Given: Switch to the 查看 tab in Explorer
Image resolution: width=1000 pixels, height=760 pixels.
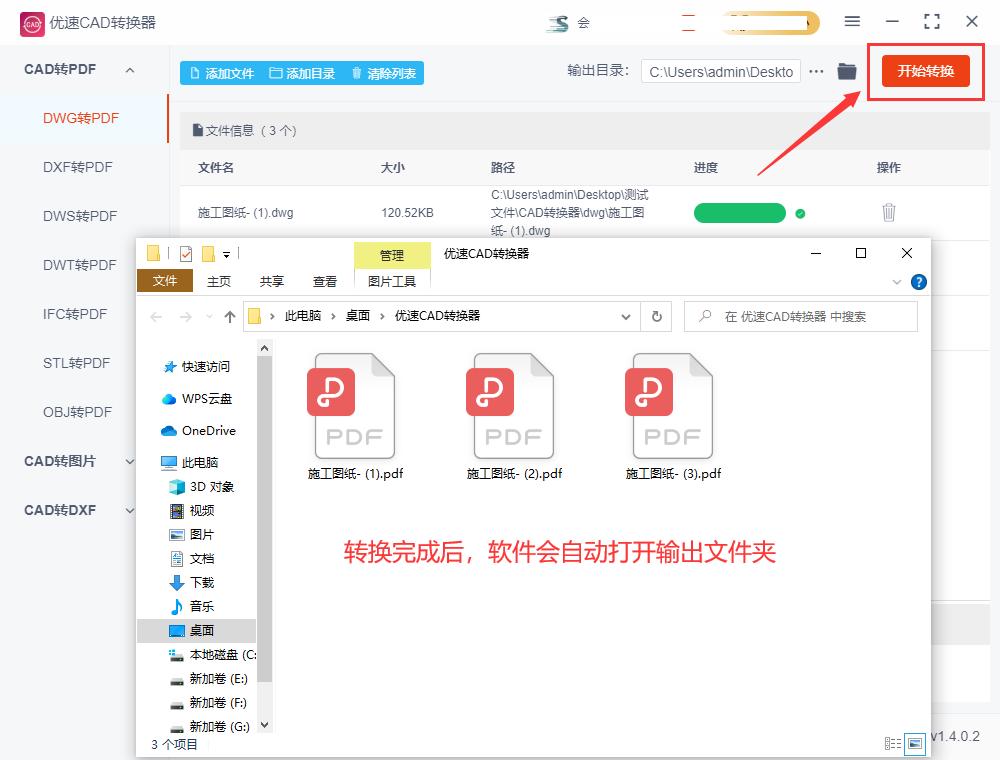Looking at the screenshot, I should pos(324,281).
